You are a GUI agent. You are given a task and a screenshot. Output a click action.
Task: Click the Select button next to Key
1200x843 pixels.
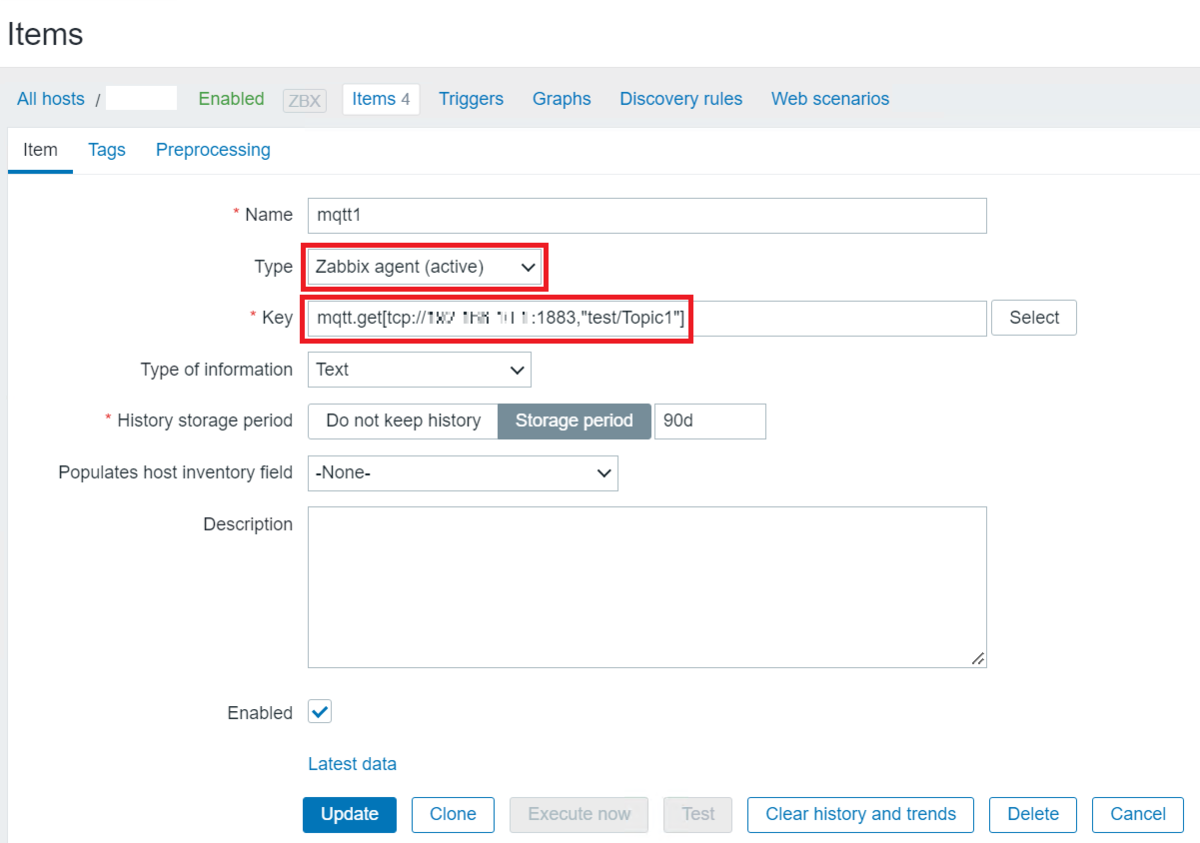click(x=1034, y=318)
